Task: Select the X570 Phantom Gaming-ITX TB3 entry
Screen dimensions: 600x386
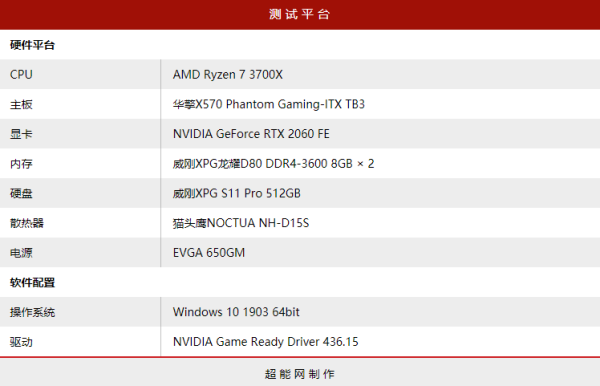Action: click(269, 104)
